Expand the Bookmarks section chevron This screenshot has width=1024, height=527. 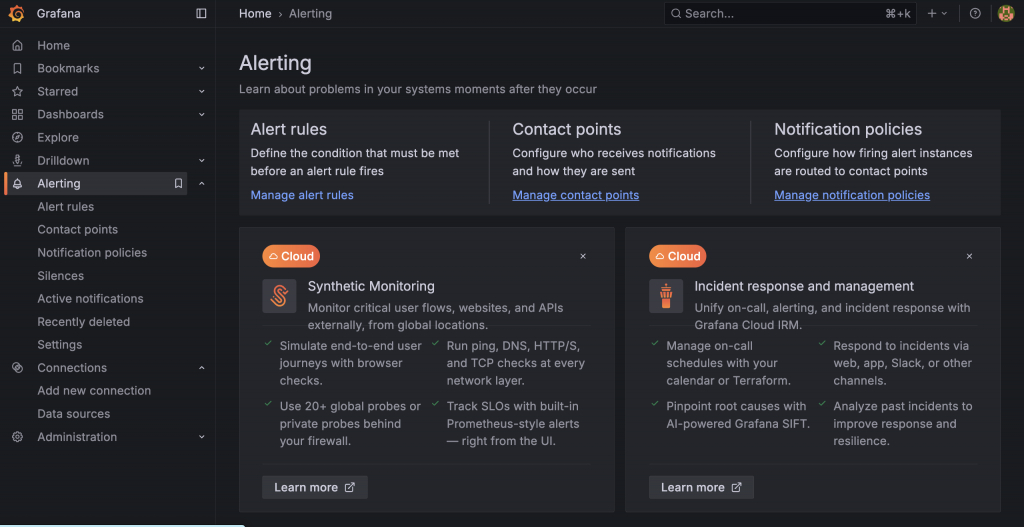202,69
